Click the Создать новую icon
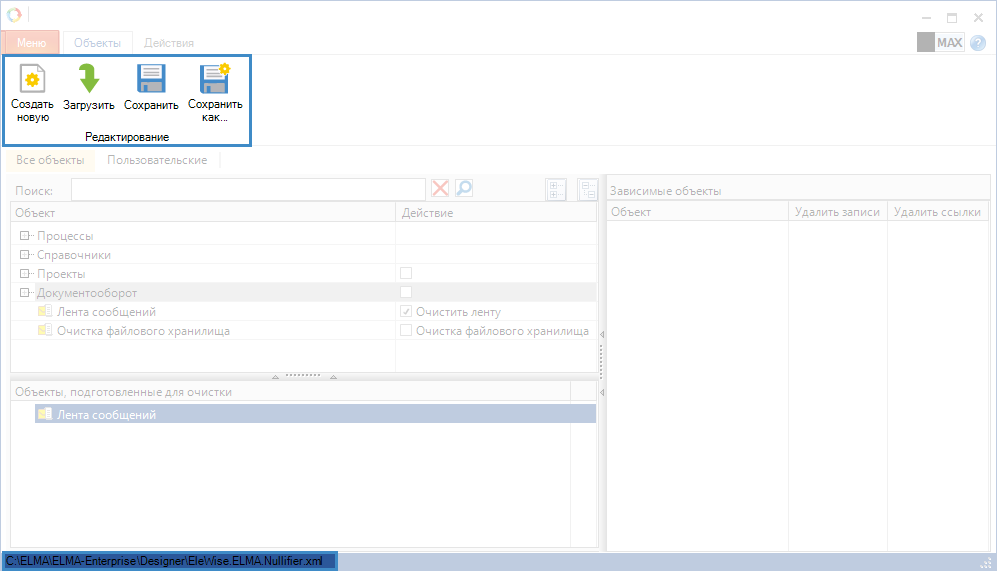997x571 pixels. (x=32, y=79)
